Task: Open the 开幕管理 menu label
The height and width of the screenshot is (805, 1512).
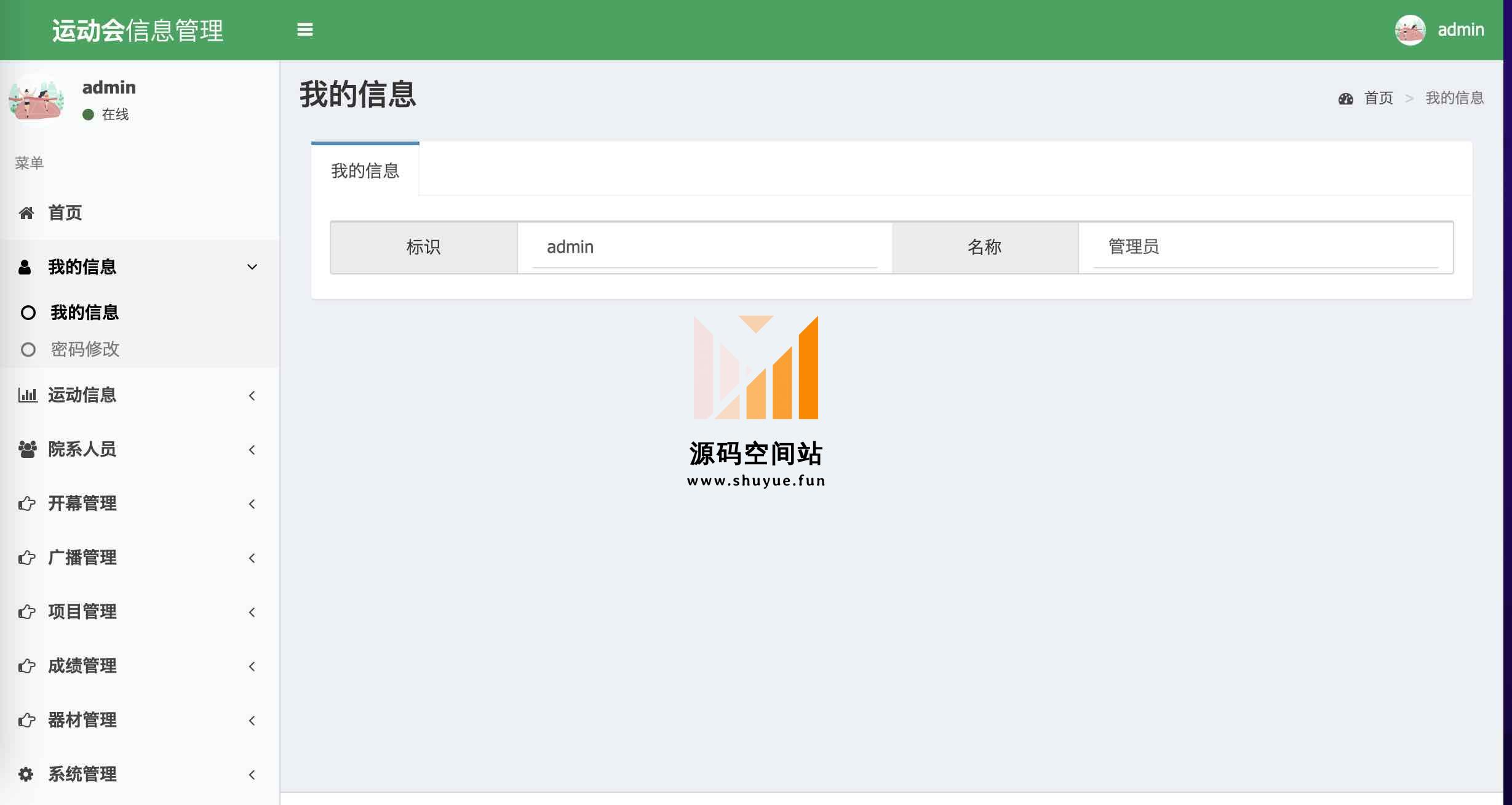Action: [82, 503]
